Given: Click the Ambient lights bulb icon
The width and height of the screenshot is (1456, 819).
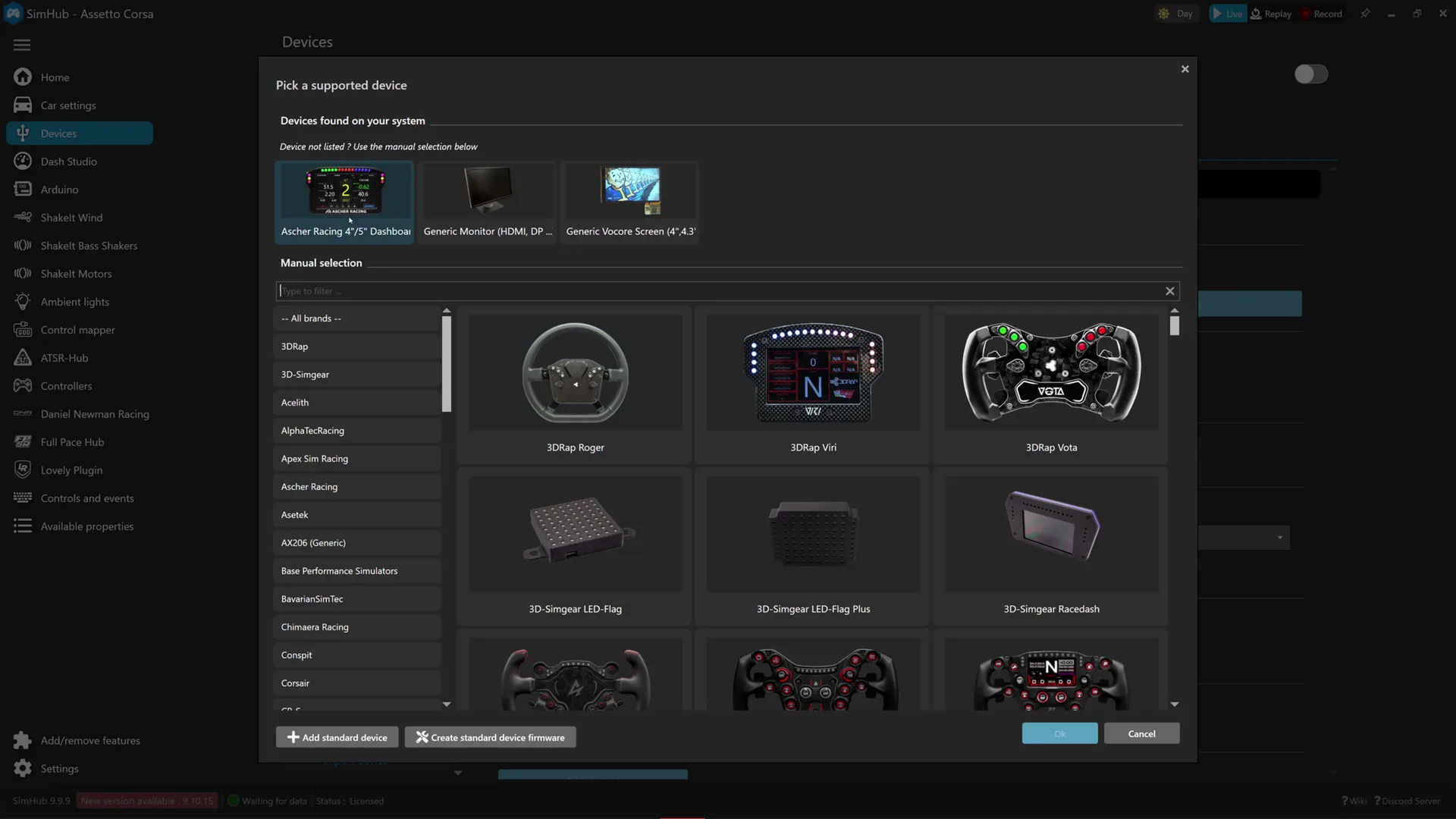Looking at the screenshot, I should point(23,301).
